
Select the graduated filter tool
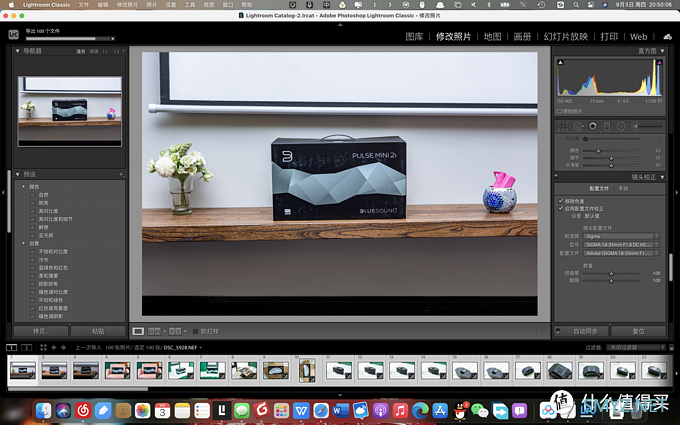607,126
